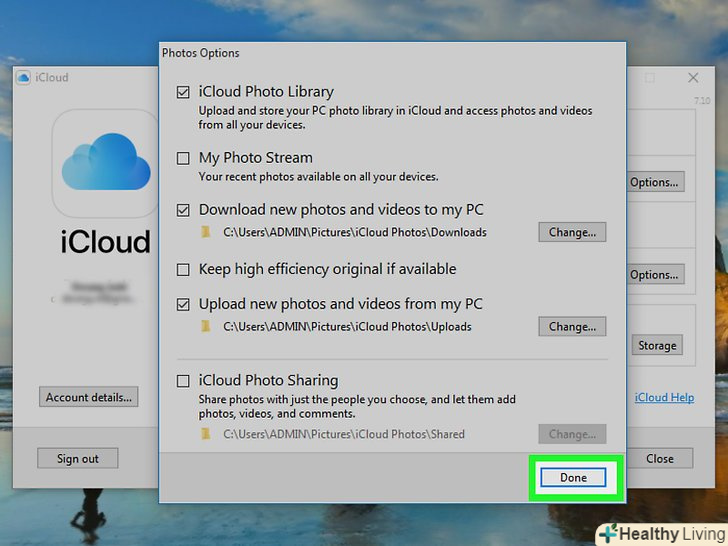
Task: Confirm photo options with Done button
Action: click(573, 478)
